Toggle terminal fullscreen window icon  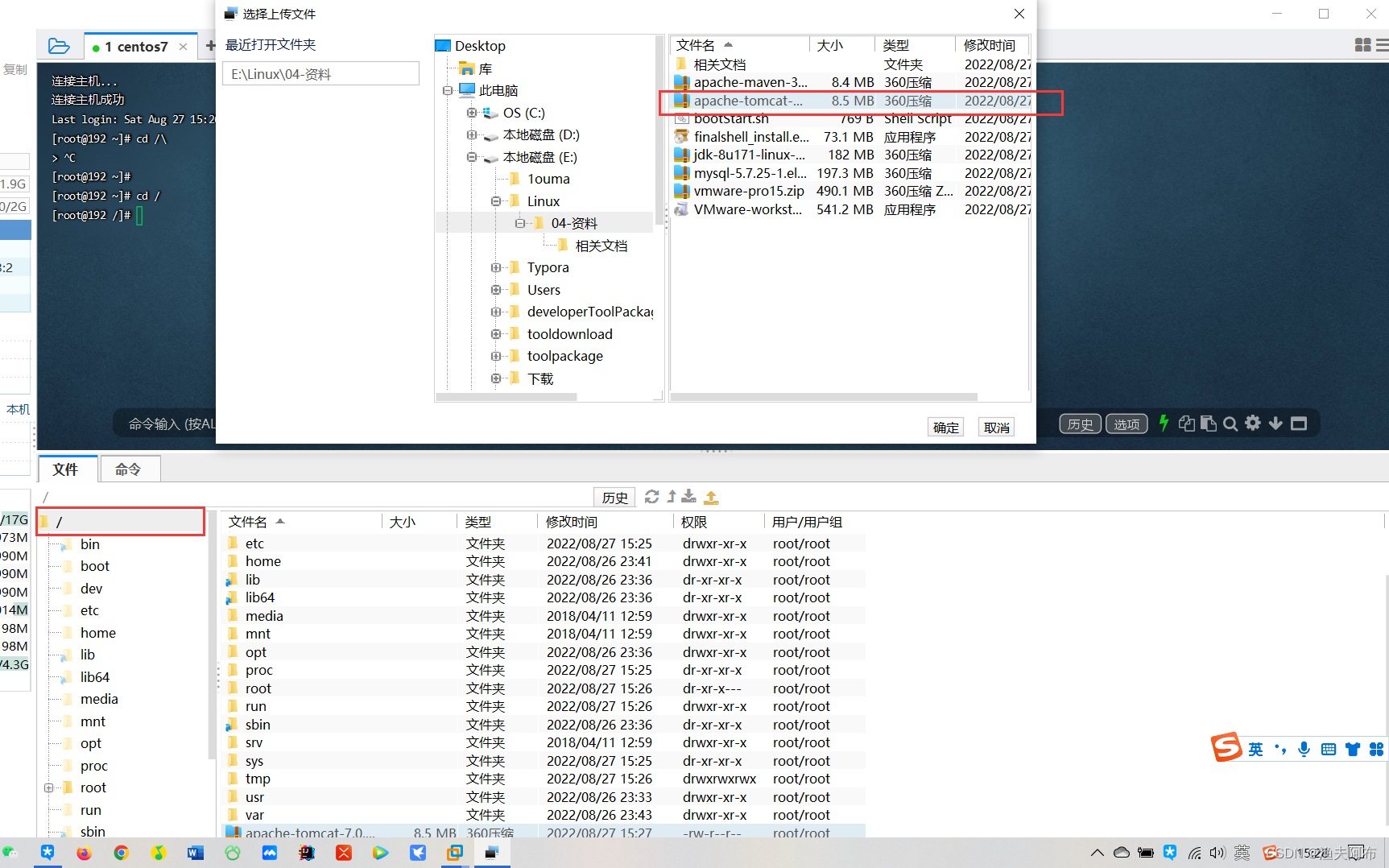pos(1299,424)
